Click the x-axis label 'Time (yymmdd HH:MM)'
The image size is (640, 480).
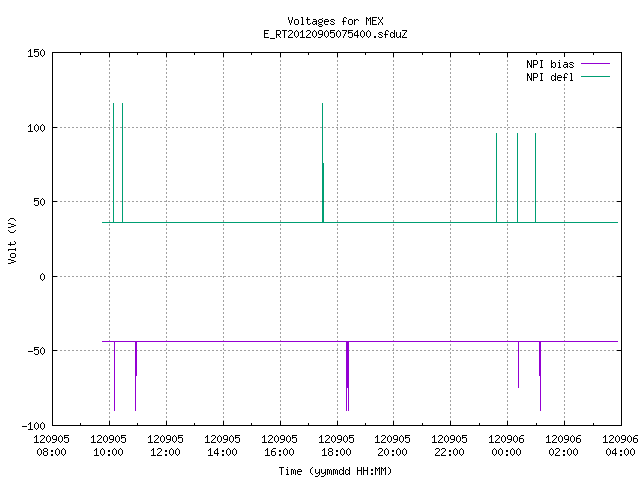(x=335, y=471)
